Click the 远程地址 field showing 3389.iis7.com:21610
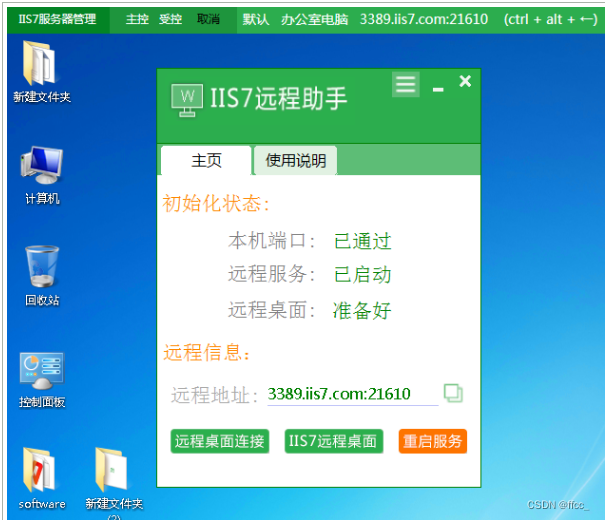Screen dimensions: 605x520 point(353,394)
